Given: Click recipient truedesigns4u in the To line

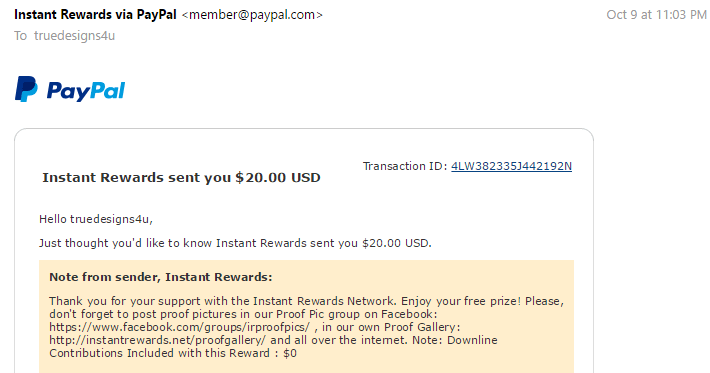Looking at the screenshot, I should tap(74, 36).
